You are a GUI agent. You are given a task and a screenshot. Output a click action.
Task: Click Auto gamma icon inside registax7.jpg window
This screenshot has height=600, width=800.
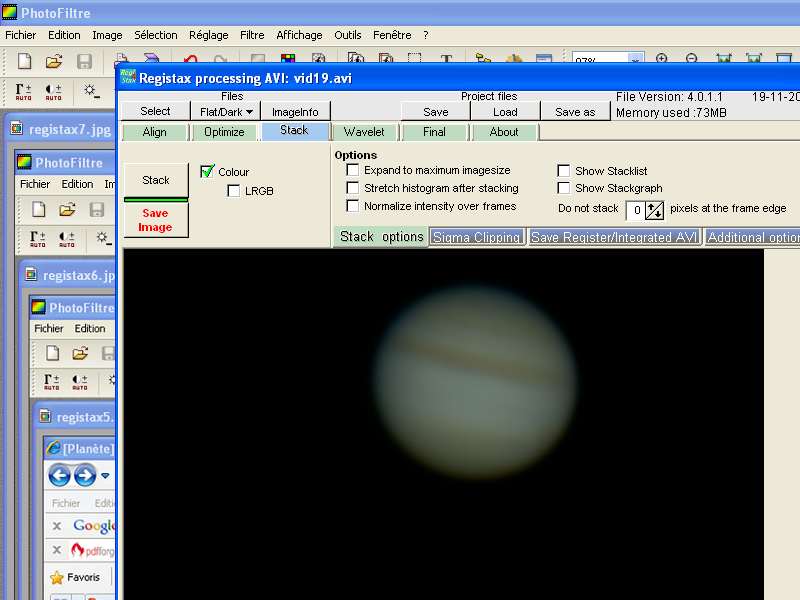tap(37, 239)
